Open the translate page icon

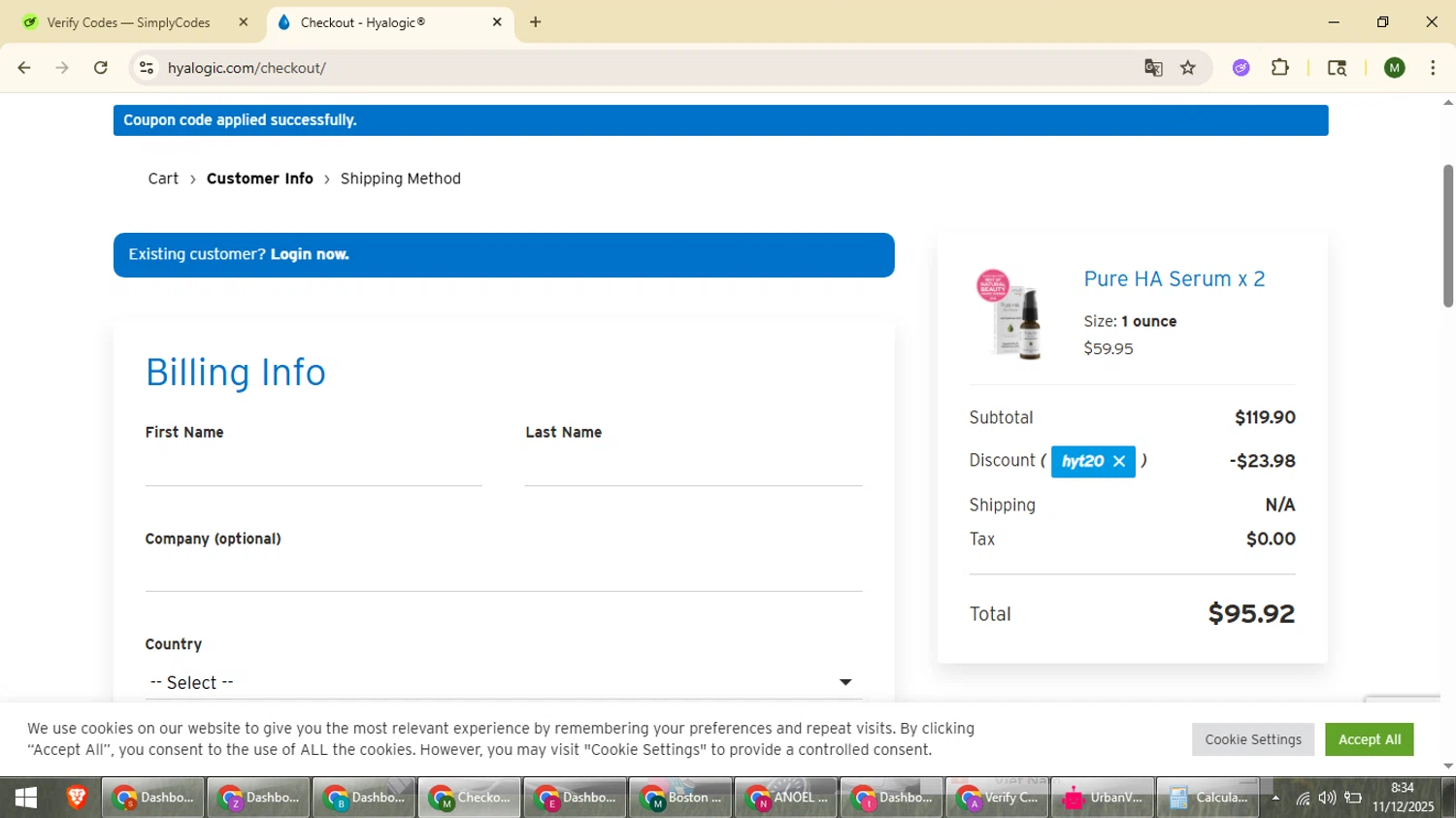[x=1153, y=68]
